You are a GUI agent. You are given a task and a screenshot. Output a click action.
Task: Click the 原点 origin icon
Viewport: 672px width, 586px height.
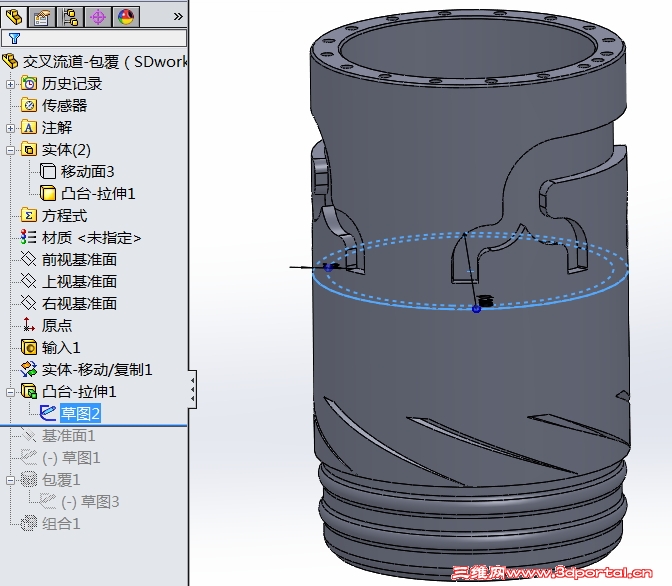29,325
